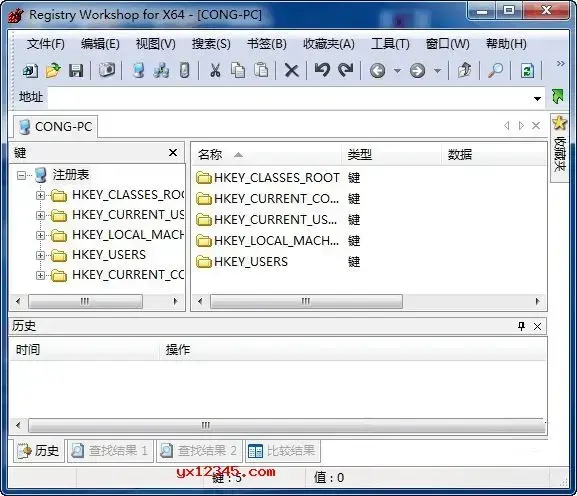The width and height of the screenshot is (577, 496).
Task: Click the copy toolbar icon
Action: coord(238,70)
